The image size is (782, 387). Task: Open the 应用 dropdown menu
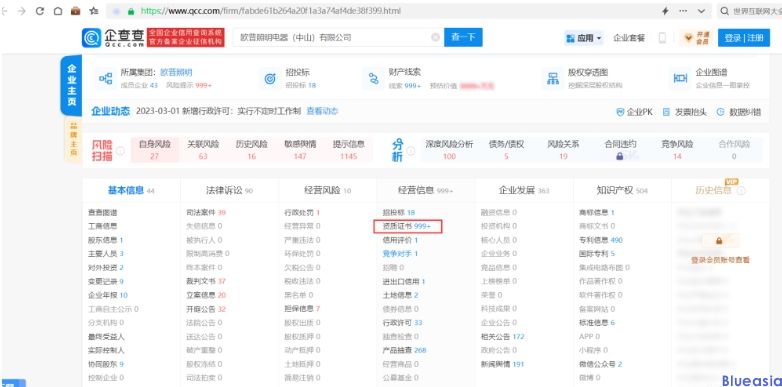[584, 38]
